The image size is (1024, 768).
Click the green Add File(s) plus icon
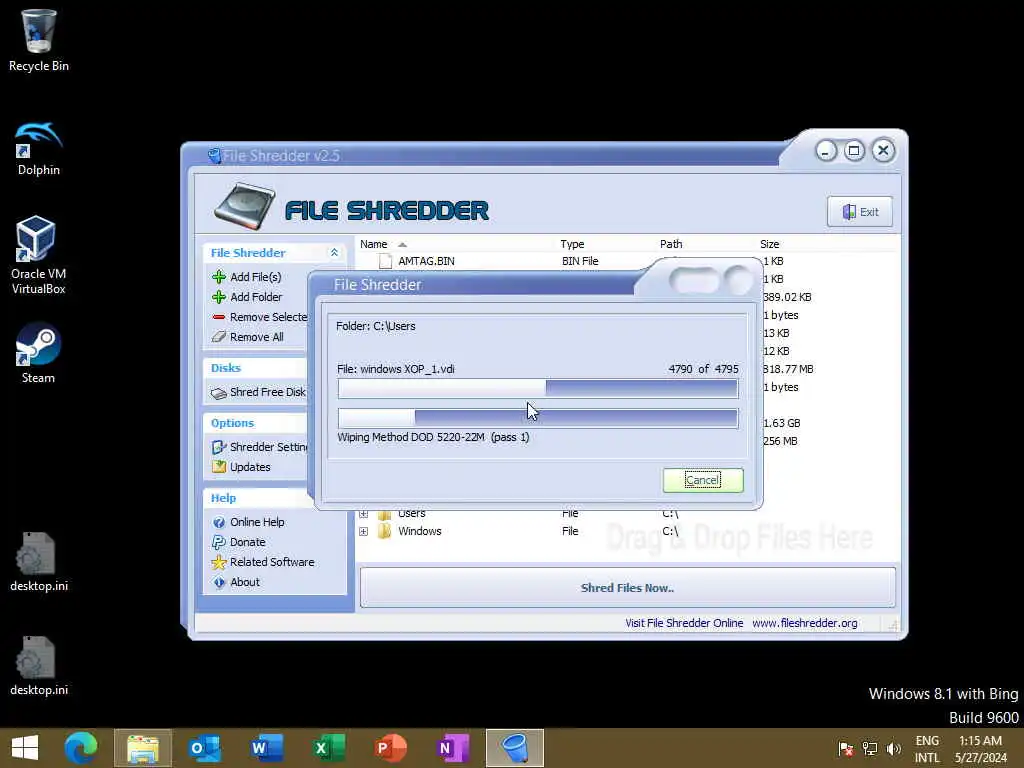[219, 277]
